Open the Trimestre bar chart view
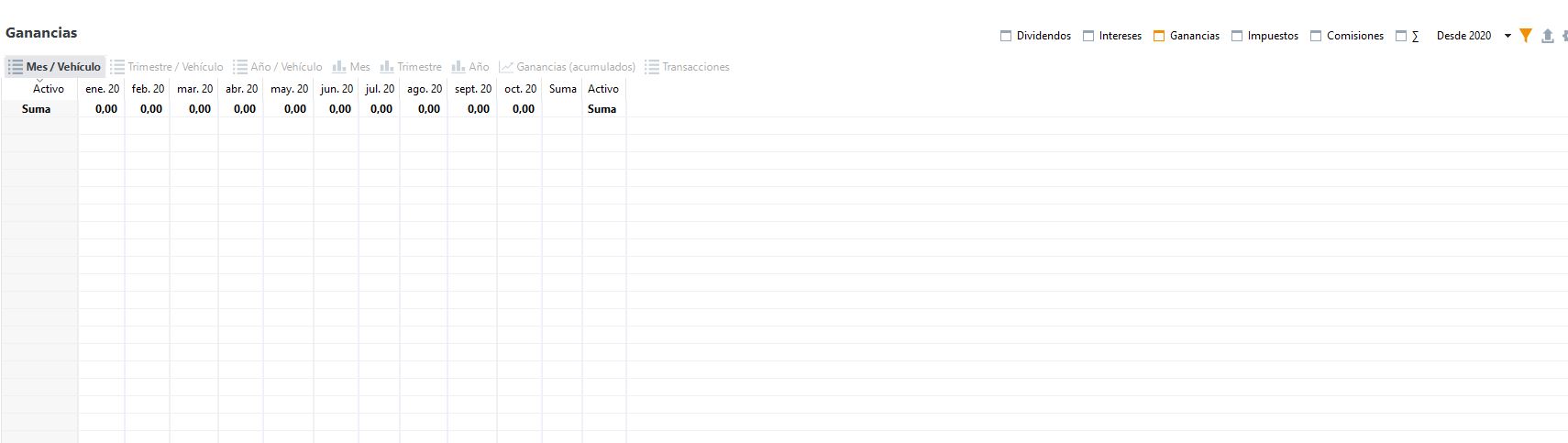The image size is (1568, 443). pyautogui.click(x=411, y=67)
